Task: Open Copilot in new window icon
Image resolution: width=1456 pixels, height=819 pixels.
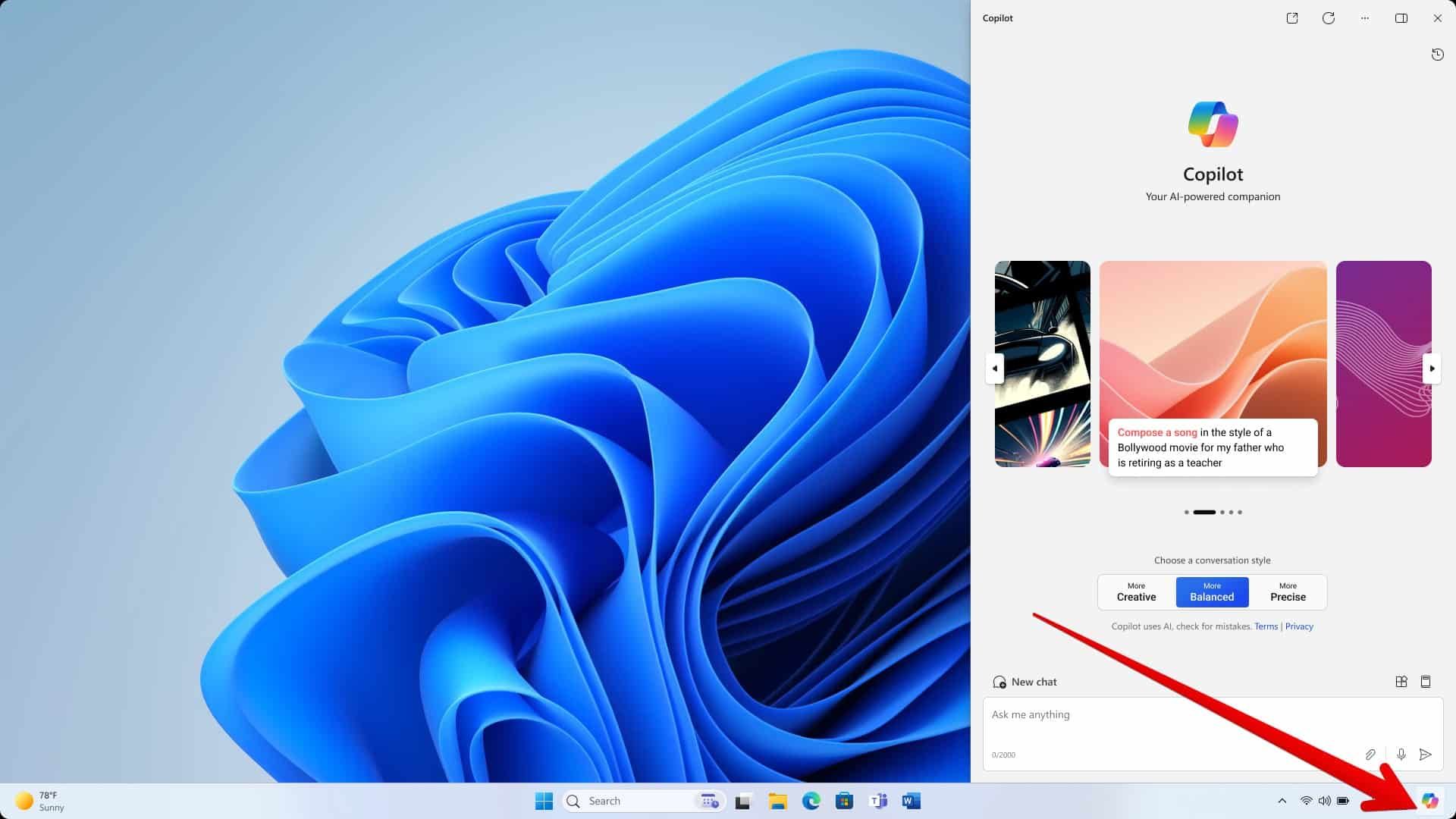Action: tap(1292, 18)
